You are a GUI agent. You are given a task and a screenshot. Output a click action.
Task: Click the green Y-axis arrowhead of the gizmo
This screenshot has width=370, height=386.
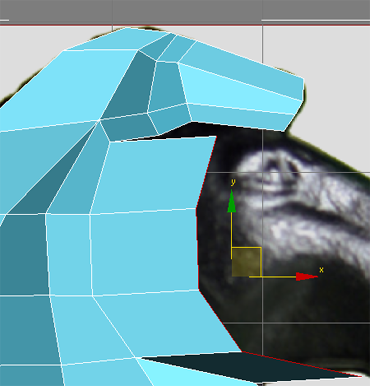click(232, 201)
